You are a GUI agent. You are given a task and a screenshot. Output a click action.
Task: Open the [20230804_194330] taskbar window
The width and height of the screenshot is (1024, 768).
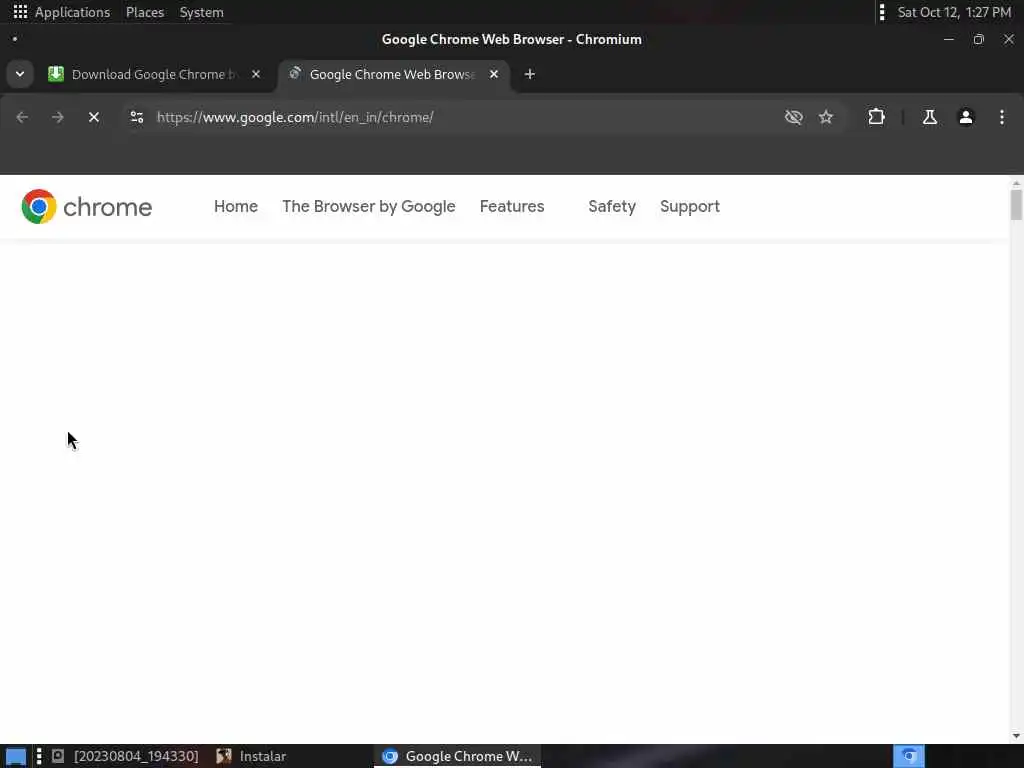tap(125, 756)
